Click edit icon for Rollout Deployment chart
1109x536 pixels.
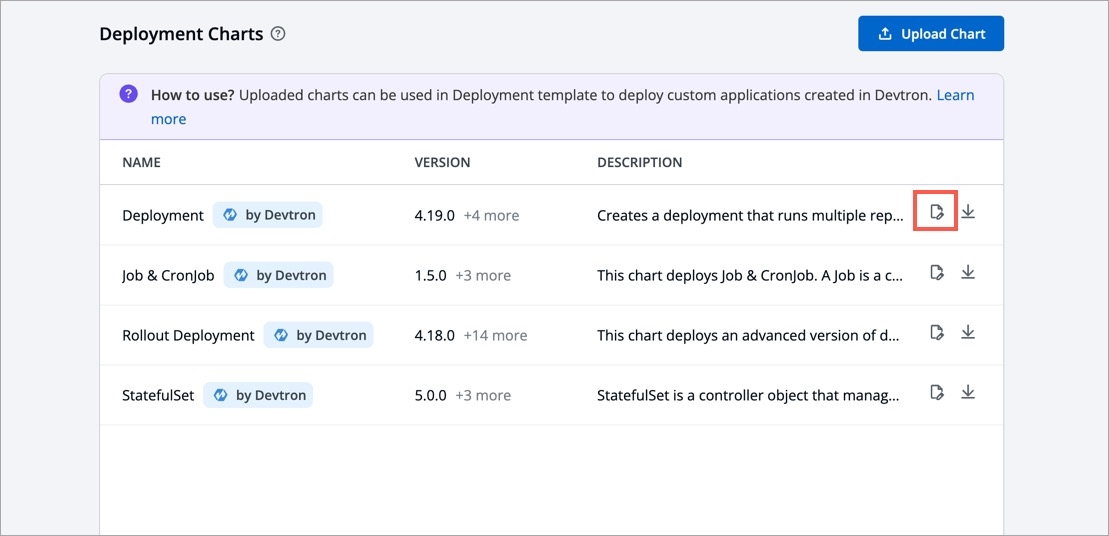click(936, 332)
